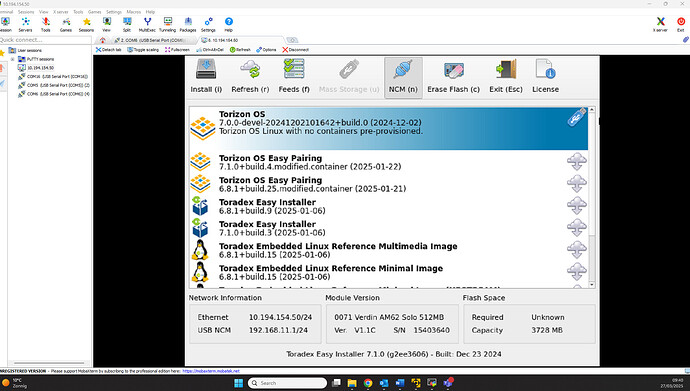Open the Help menu
Screen dimensions: 690x391
pyautogui.click(x=150, y=12)
